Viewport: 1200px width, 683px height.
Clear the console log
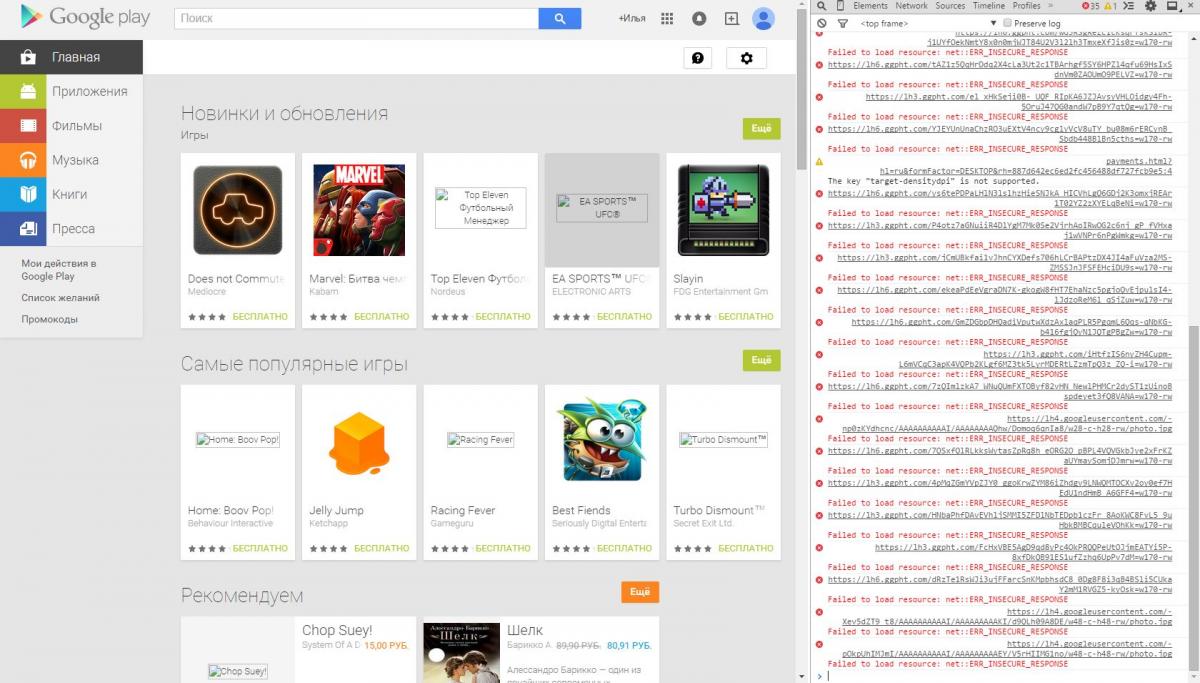click(822, 23)
